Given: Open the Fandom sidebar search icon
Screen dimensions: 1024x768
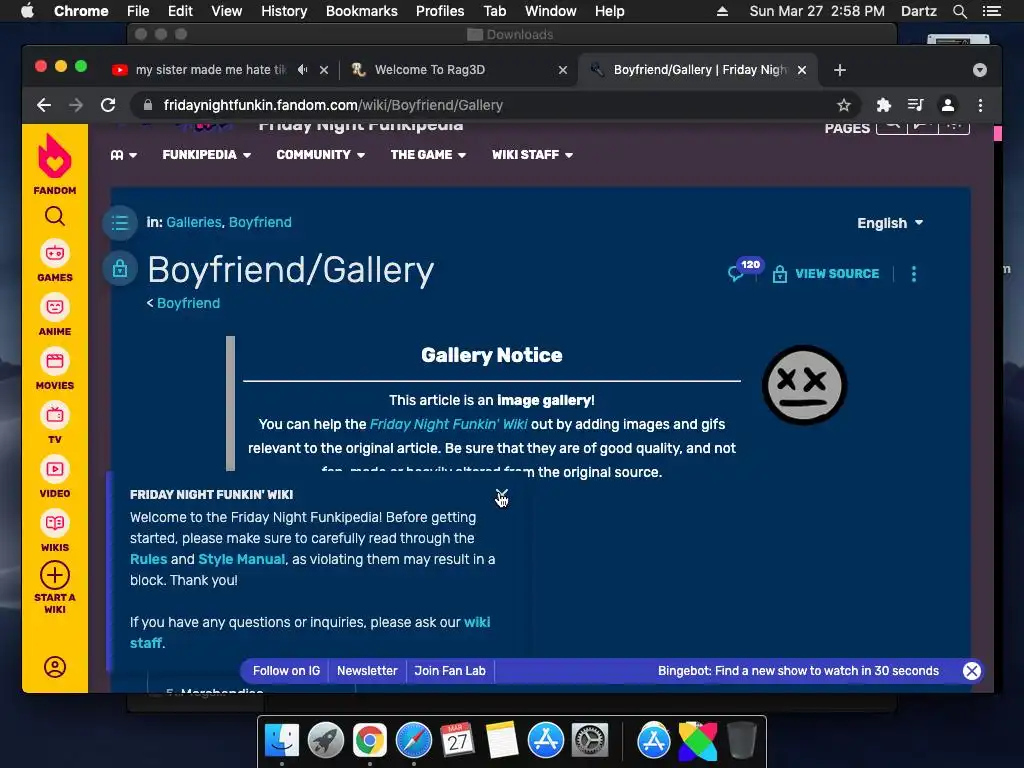Looking at the screenshot, I should (x=55, y=216).
